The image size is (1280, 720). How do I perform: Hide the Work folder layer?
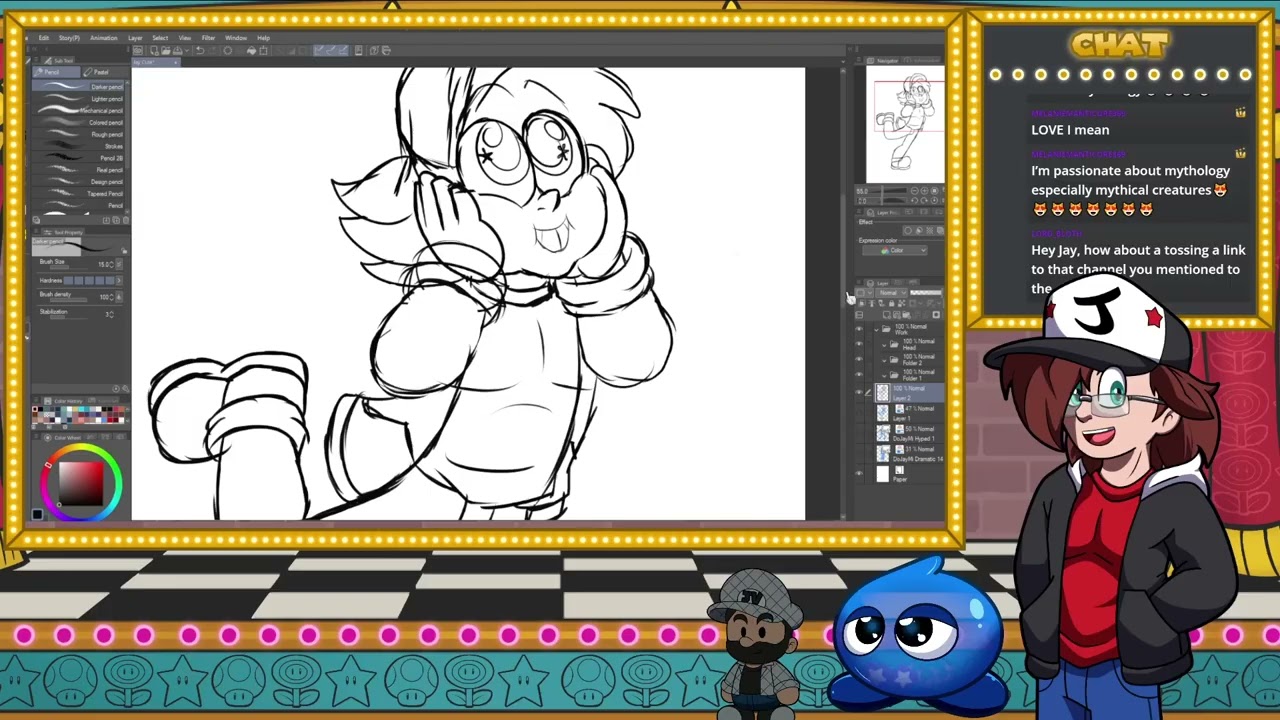tap(859, 329)
